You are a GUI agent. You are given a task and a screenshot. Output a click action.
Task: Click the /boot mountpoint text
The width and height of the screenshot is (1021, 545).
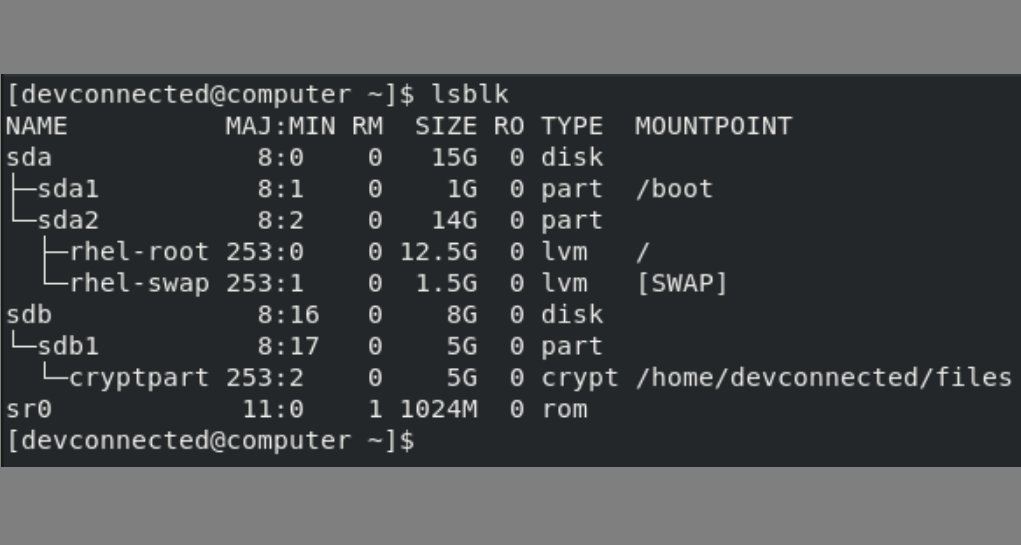pos(673,189)
